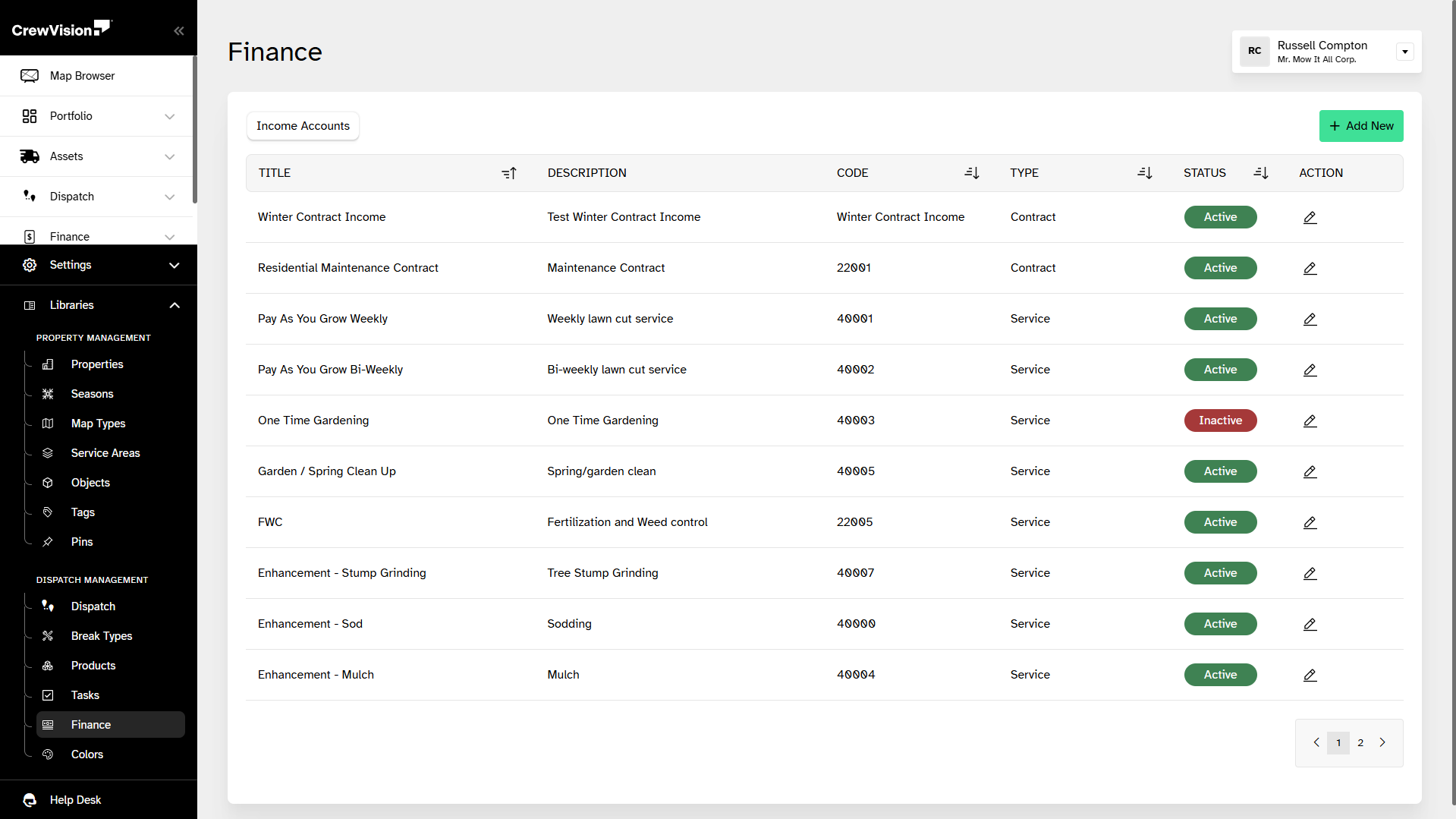This screenshot has width=1456, height=819.
Task: Edit the Garden / Spring Clean Up row
Action: (1310, 471)
